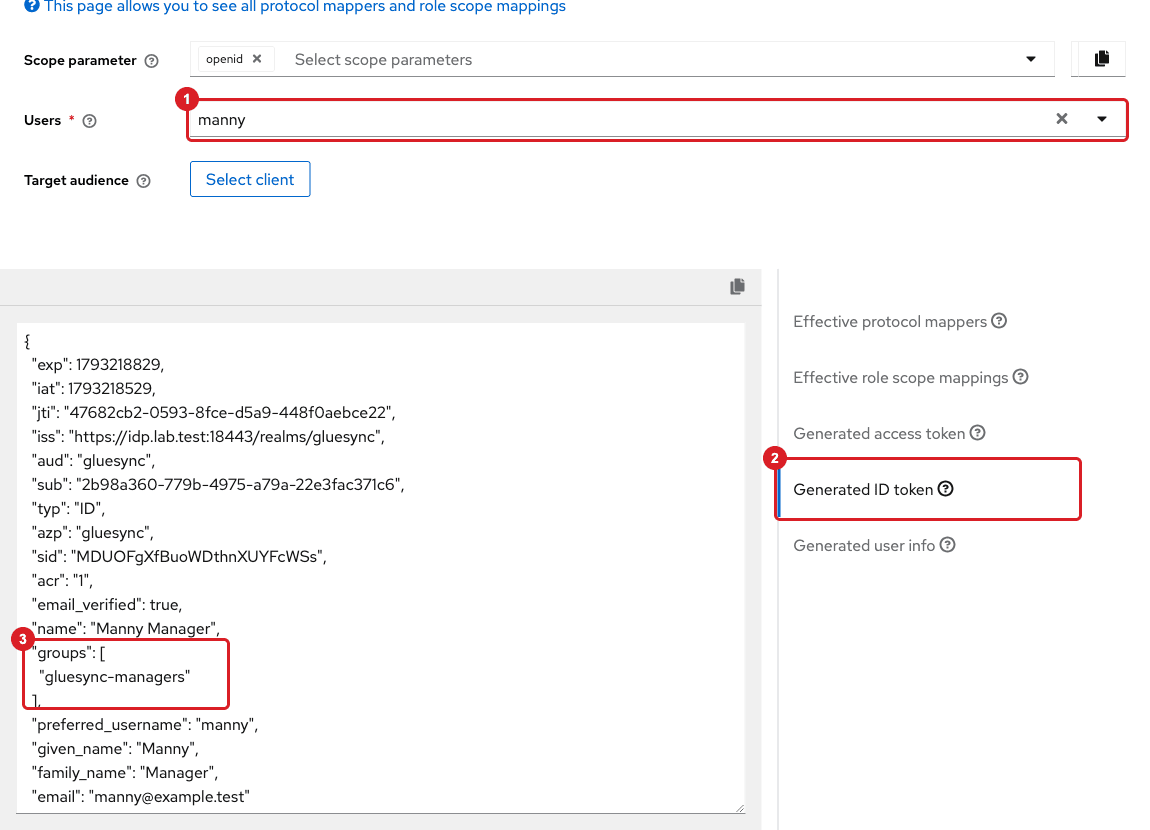Switch to Effective protocol mappers tab
Screen dimensions: 1150x830
tap(890, 322)
